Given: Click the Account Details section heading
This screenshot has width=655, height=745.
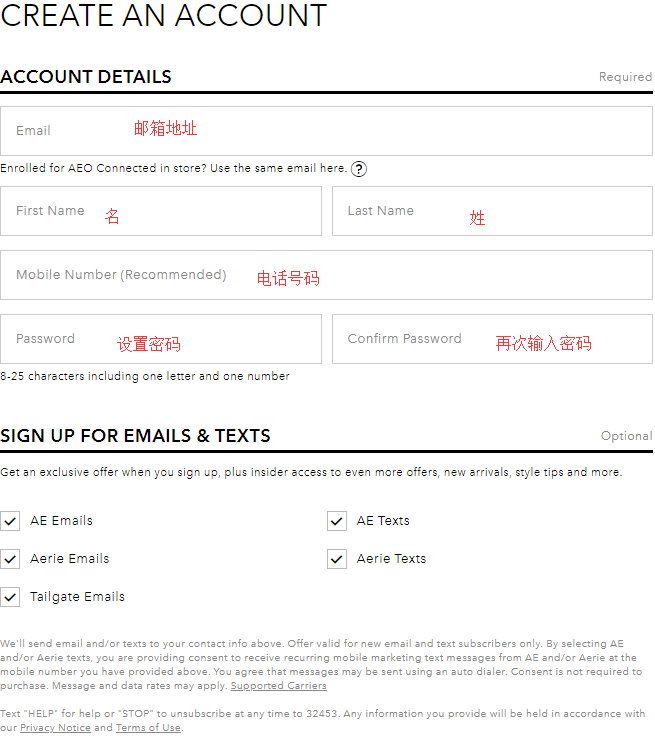Looking at the screenshot, I should point(86,77).
